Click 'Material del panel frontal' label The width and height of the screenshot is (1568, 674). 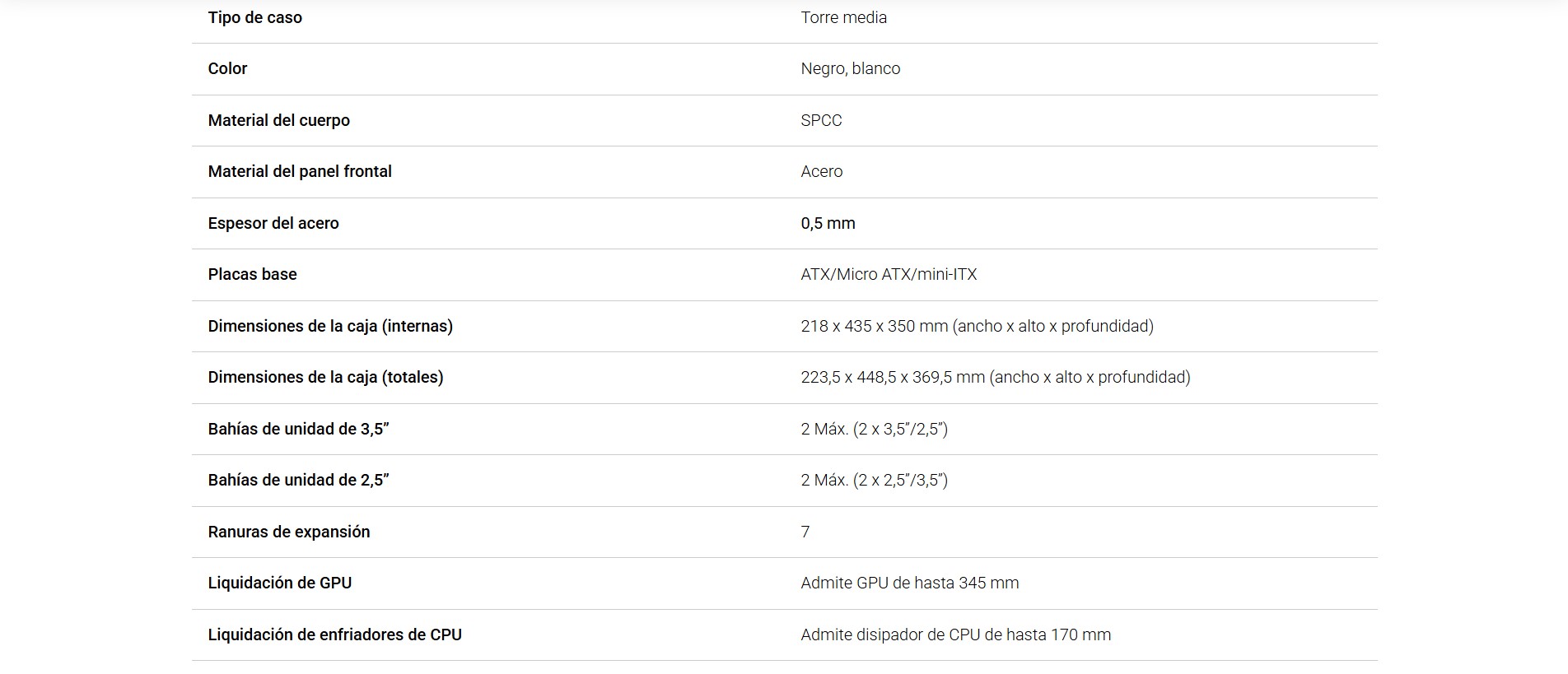pos(300,171)
